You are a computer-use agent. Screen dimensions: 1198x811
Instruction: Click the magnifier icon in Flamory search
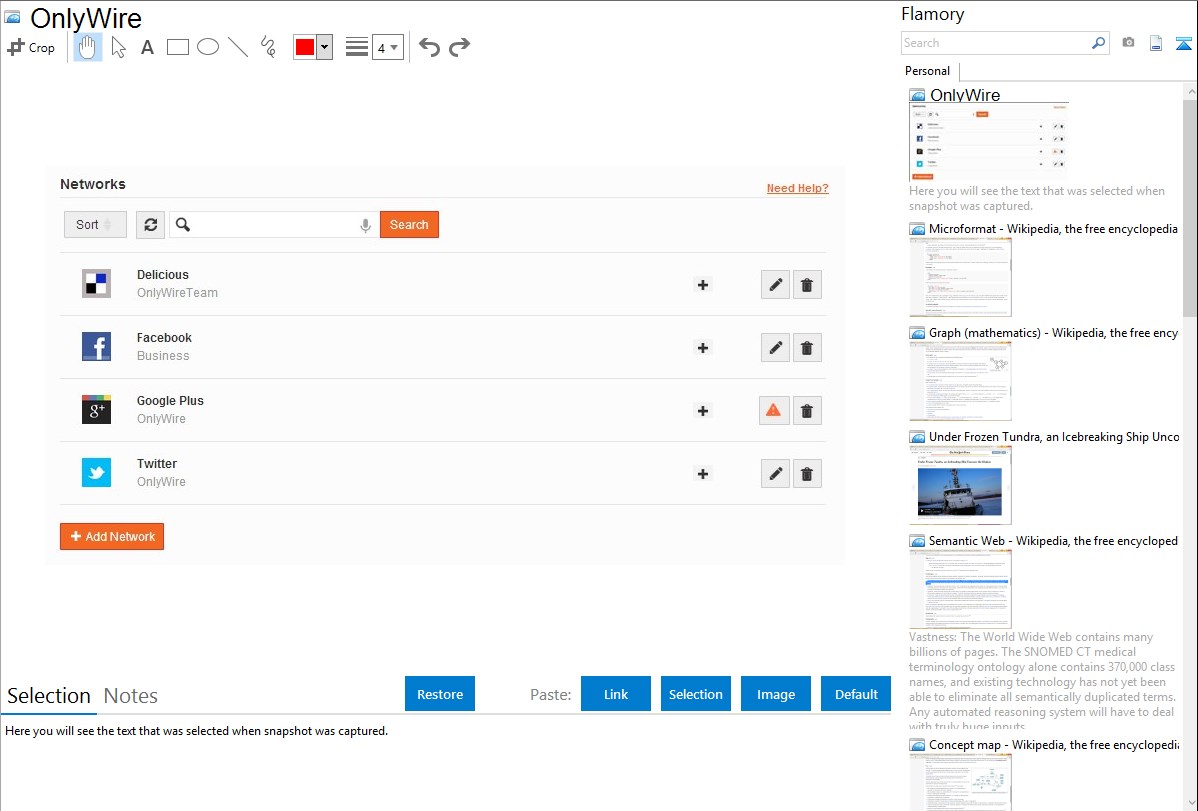(x=1099, y=43)
